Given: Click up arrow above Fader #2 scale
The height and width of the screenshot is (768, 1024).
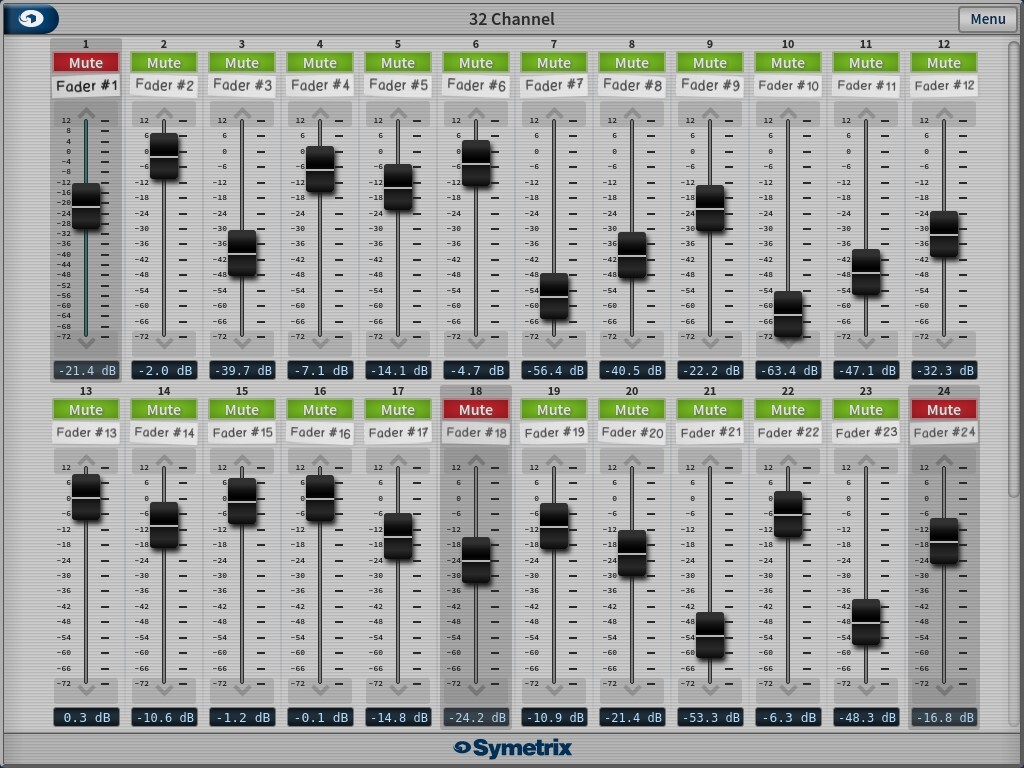Looking at the screenshot, I should coord(164,114).
